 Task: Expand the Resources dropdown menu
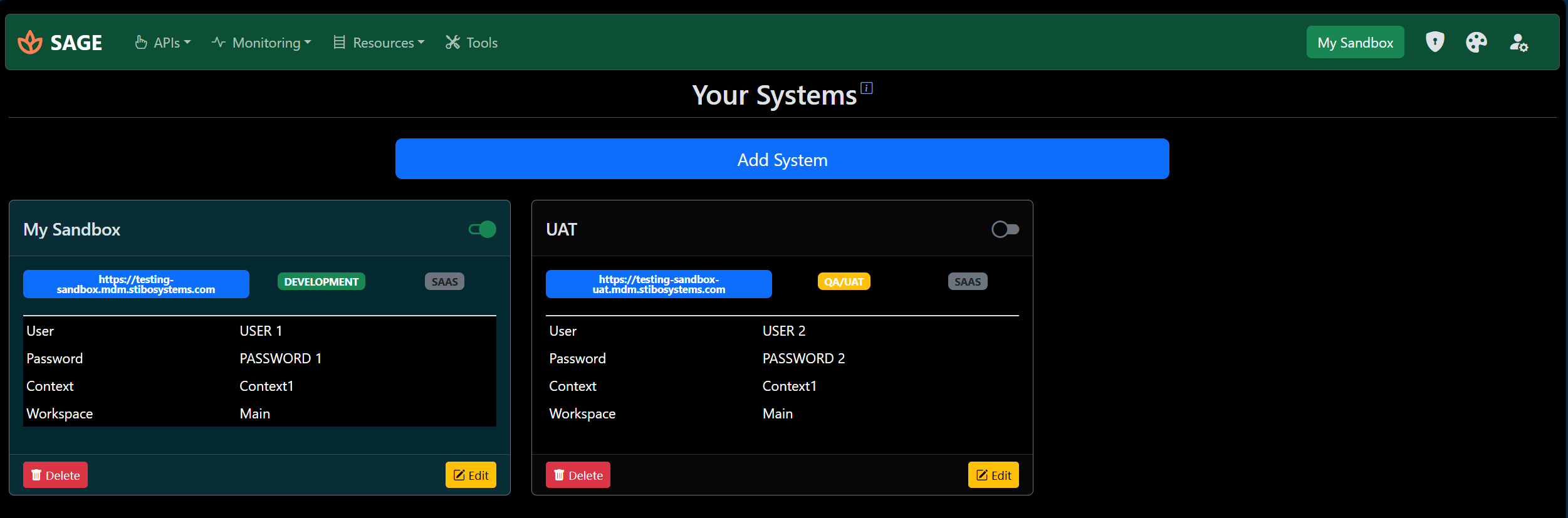pos(379,43)
